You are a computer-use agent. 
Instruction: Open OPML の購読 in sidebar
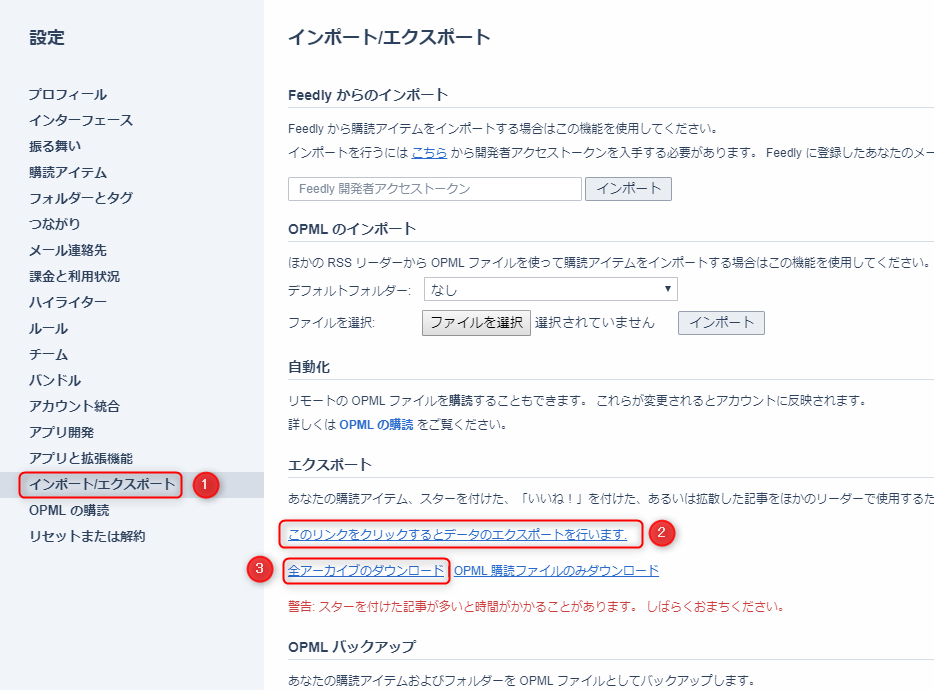click(x=69, y=510)
